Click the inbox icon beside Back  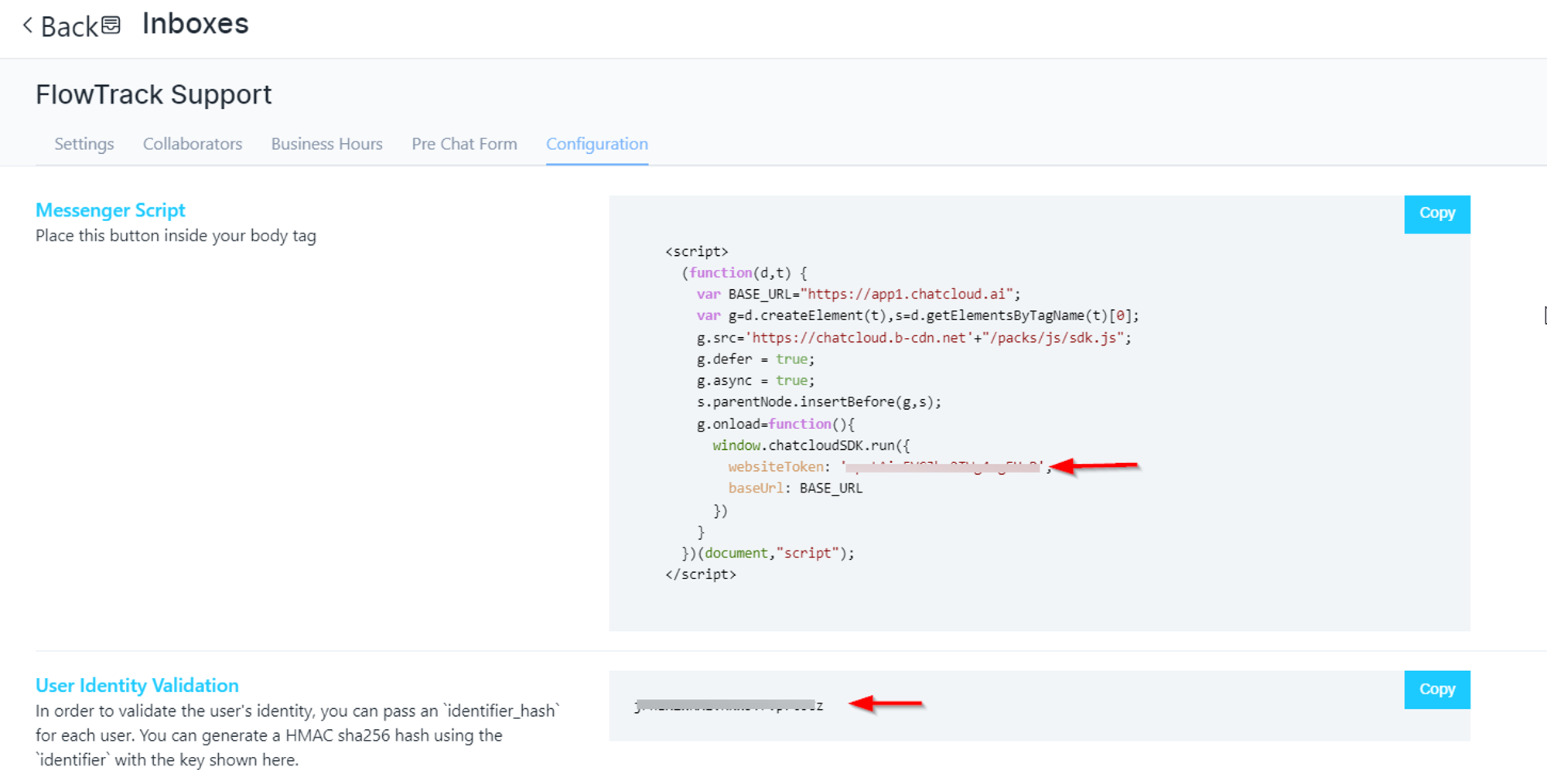click(111, 26)
